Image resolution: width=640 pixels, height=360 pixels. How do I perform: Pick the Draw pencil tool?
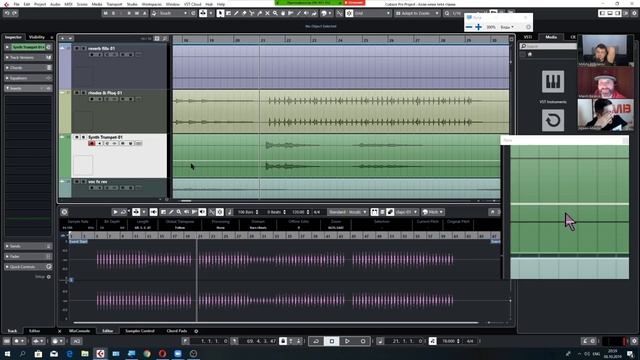236,13
